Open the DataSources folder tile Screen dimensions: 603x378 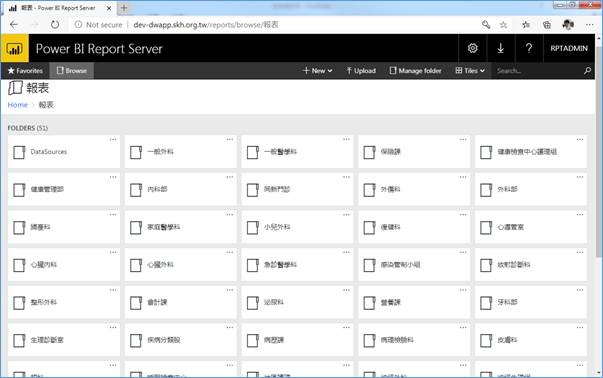(x=64, y=152)
